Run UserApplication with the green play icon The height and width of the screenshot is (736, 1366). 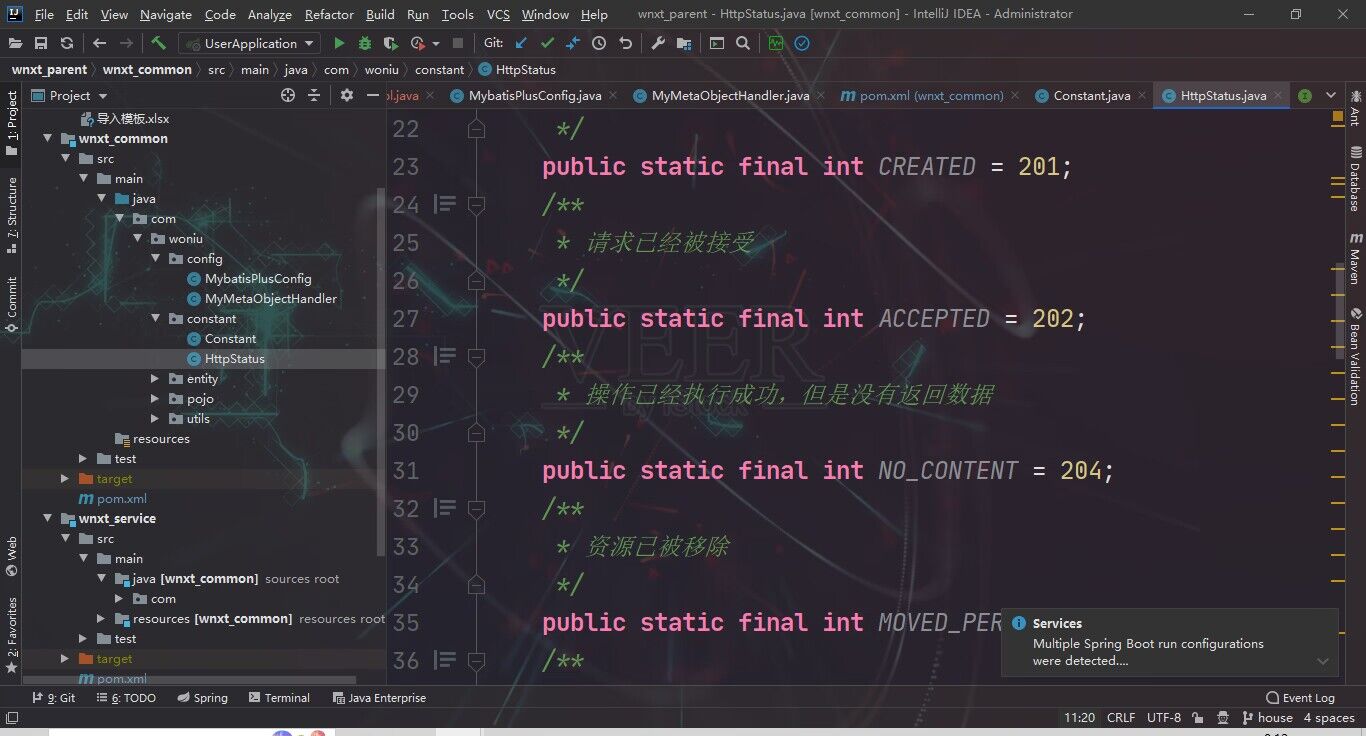point(339,43)
